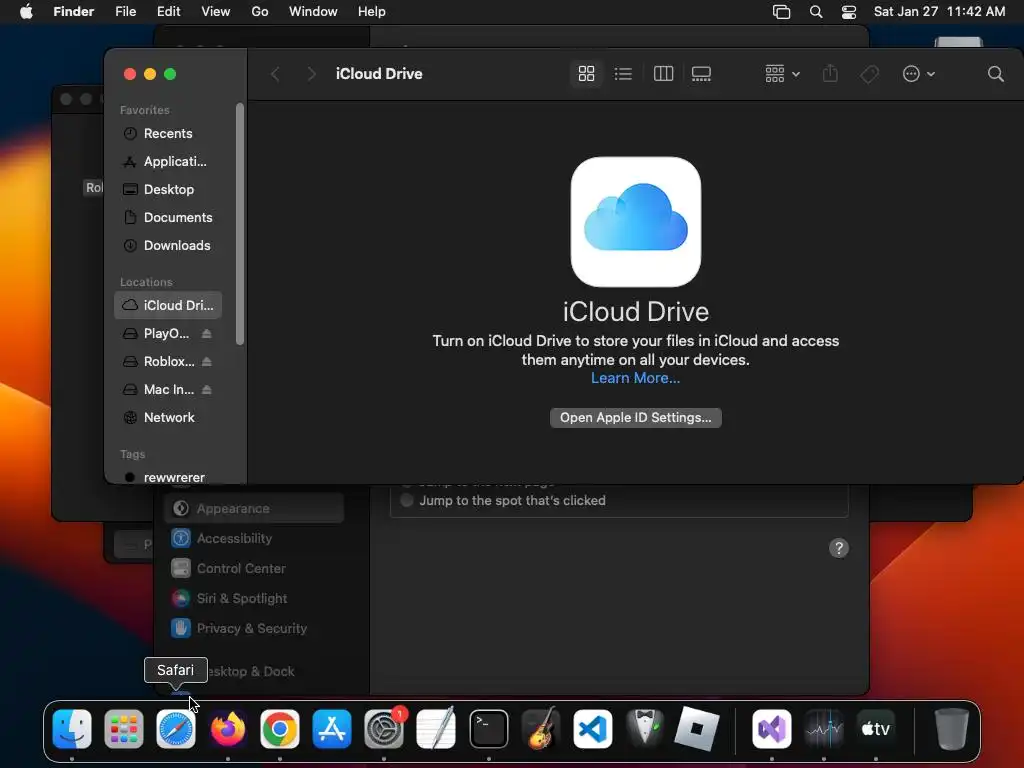
Task: Eject the Roblox... volume
Action: click(x=206, y=361)
